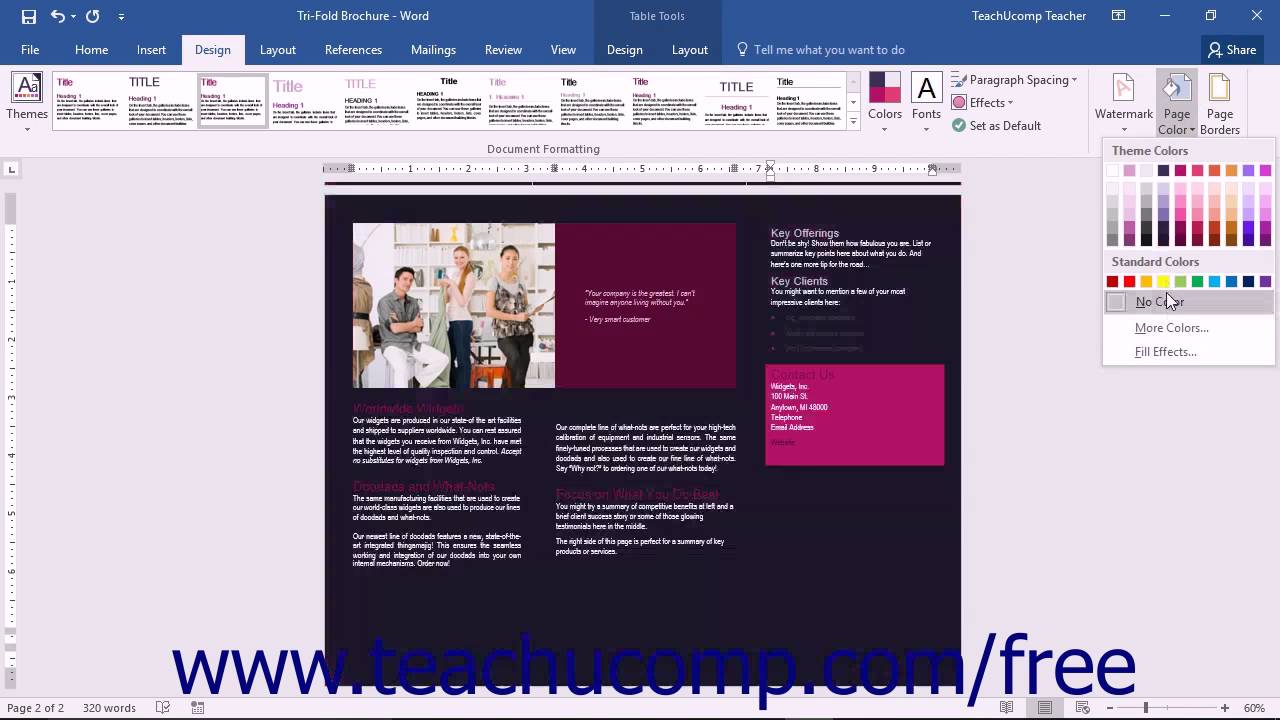Screen dimensions: 1280x720
Task: Switch to the View tab
Action: pos(563,49)
